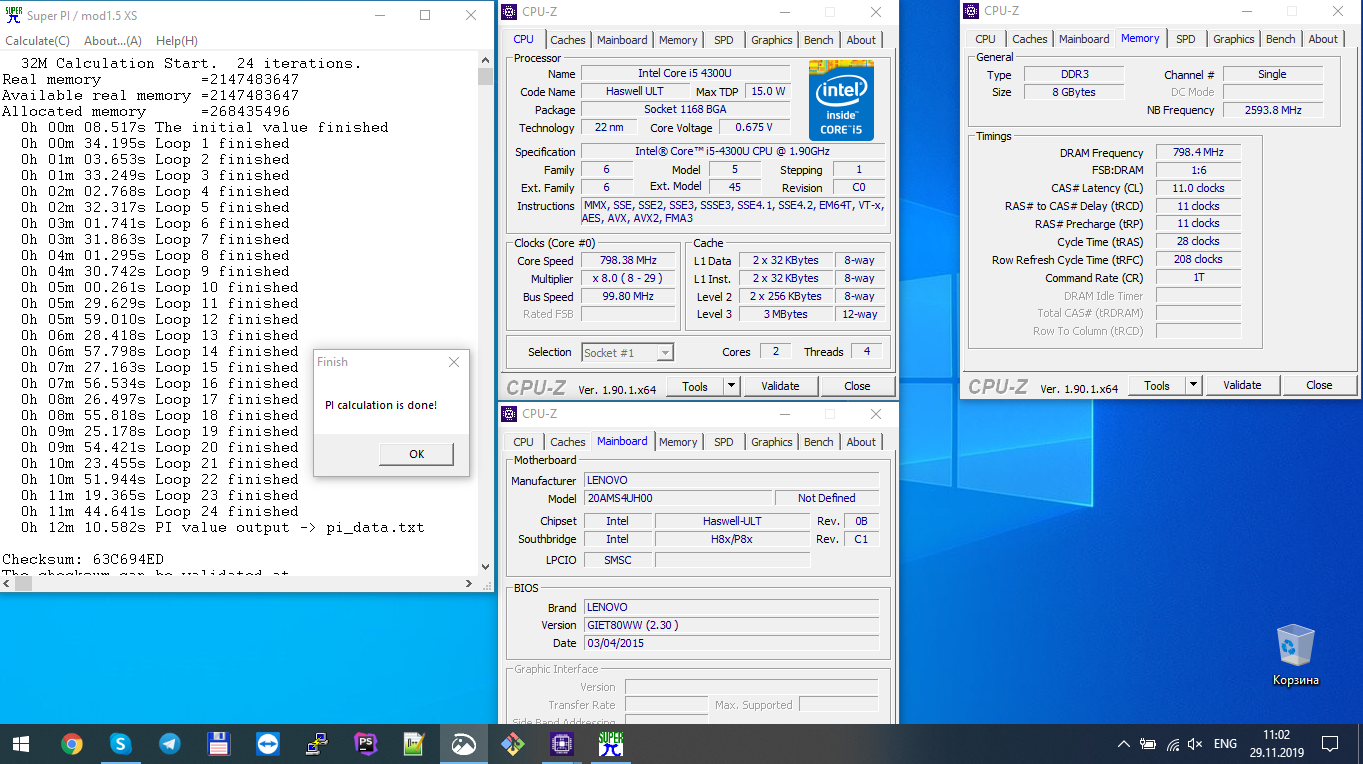The width and height of the screenshot is (1363, 764).
Task: Open the Bench tab in the CPU-Z mainboard window
Action: pos(819,442)
